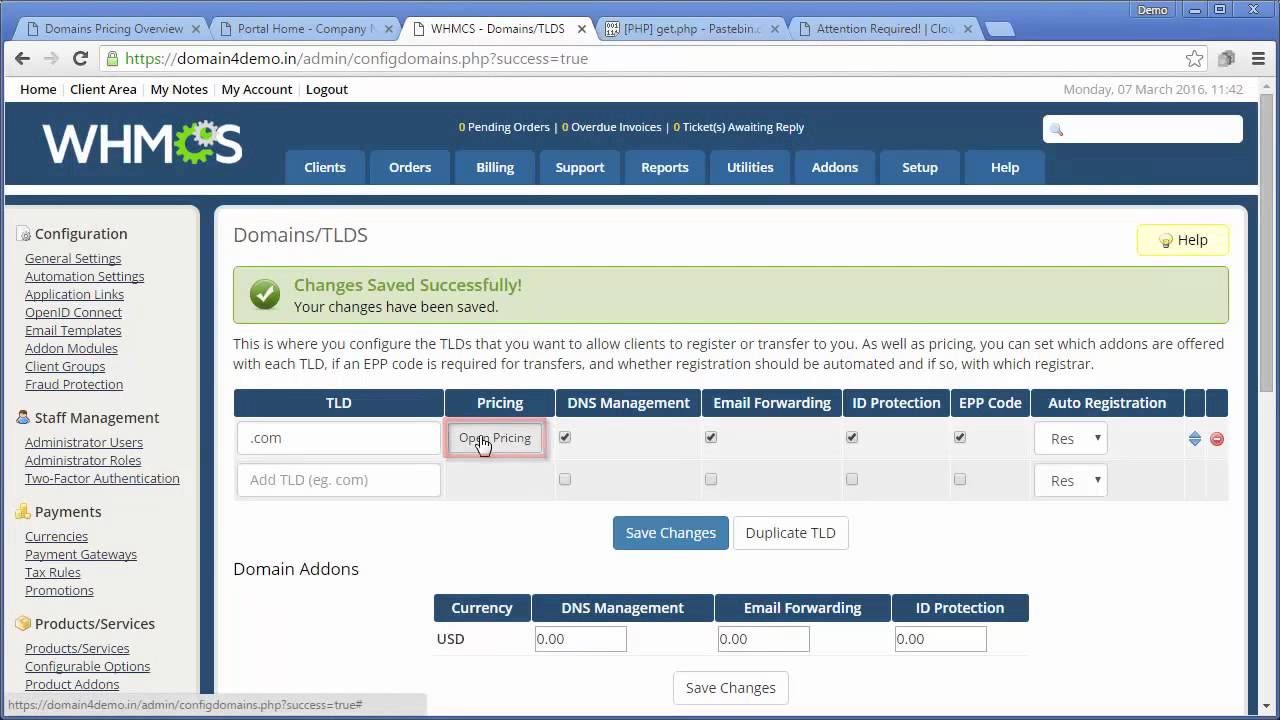Open the Chrome menu (hamburger icon)
This screenshot has height=720, width=1280.
click(1256, 58)
